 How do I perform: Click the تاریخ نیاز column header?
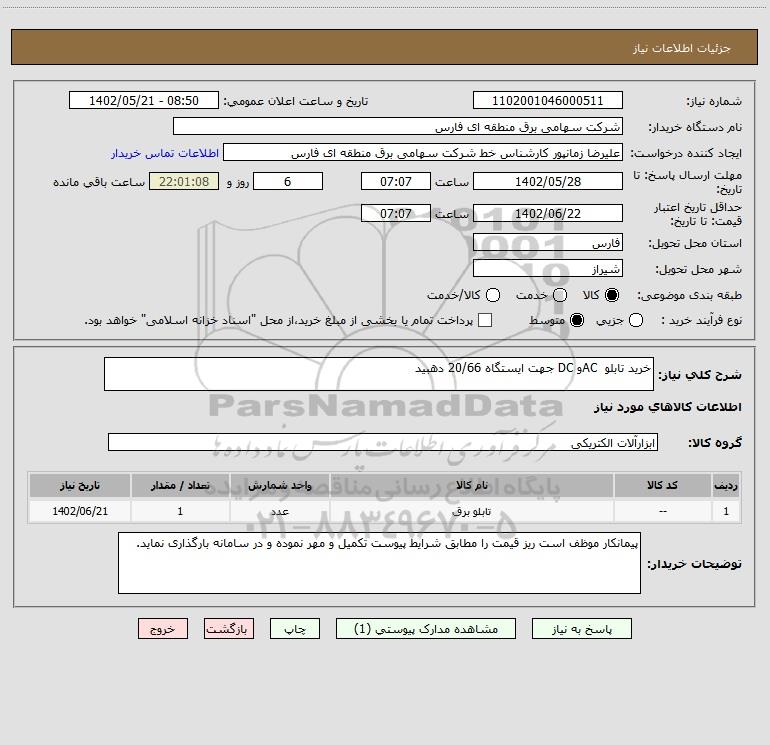pos(80,485)
